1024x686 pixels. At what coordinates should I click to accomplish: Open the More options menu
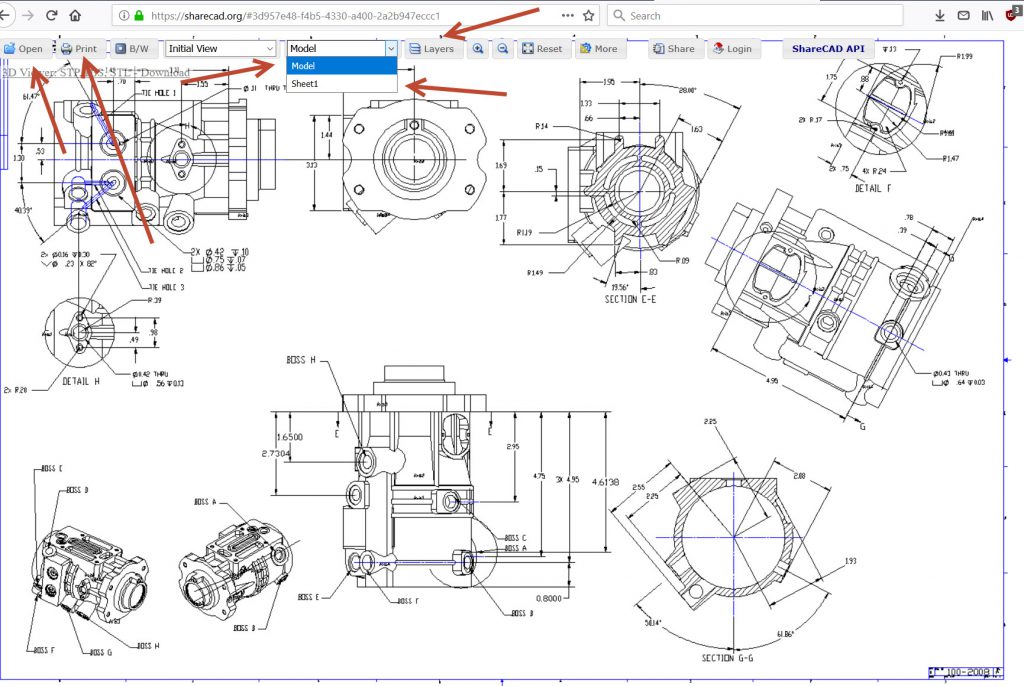[x=597, y=49]
